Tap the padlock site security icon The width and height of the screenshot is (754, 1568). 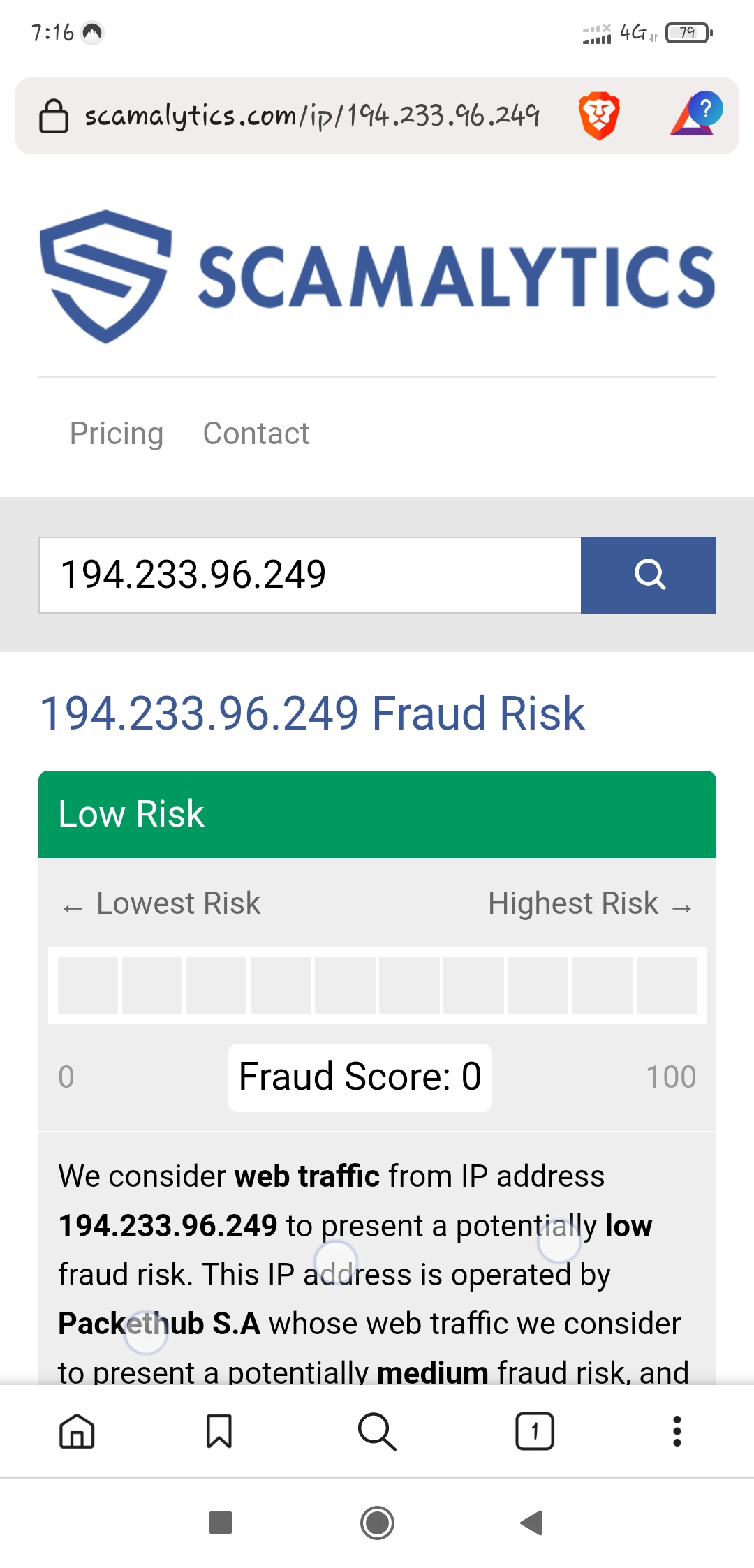pos(53,116)
